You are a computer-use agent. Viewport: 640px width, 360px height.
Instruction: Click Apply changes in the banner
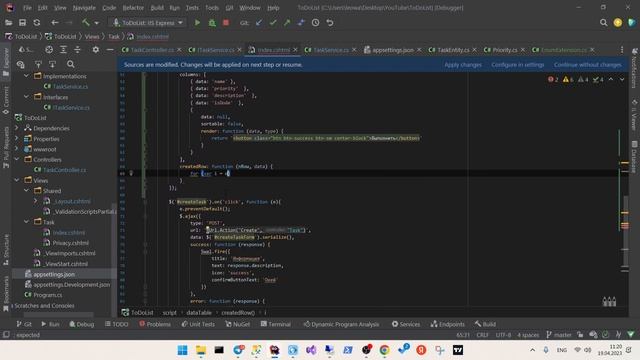(x=463, y=64)
